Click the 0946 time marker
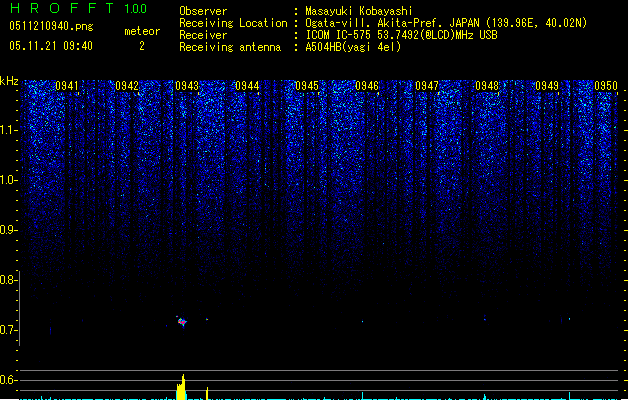This screenshot has width=629, height=400. (x=367, y=86)
